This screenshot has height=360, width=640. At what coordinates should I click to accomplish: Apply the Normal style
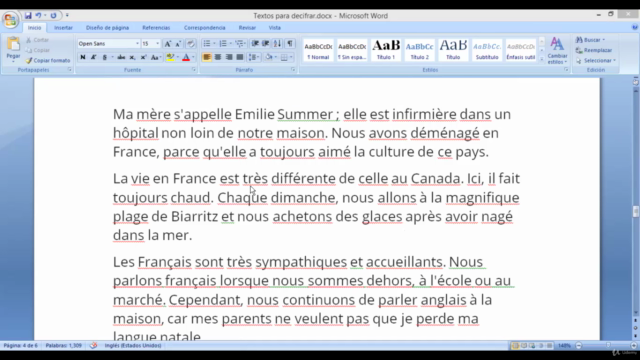click(318, 50)
